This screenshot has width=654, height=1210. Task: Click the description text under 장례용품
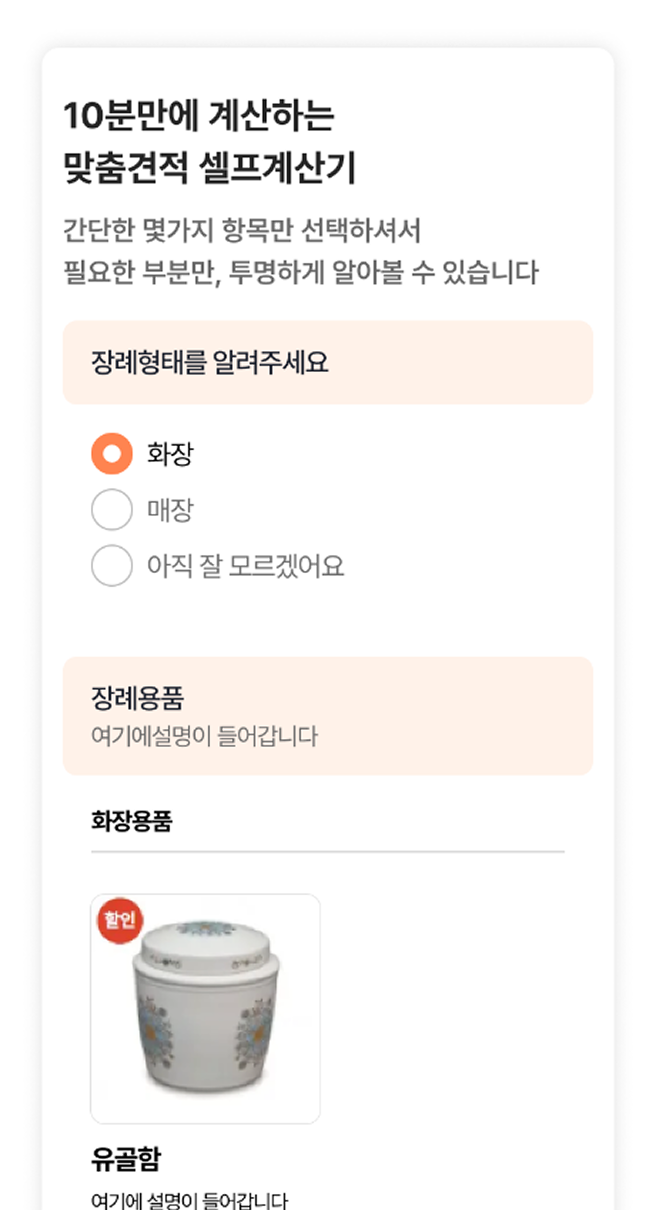204,737
